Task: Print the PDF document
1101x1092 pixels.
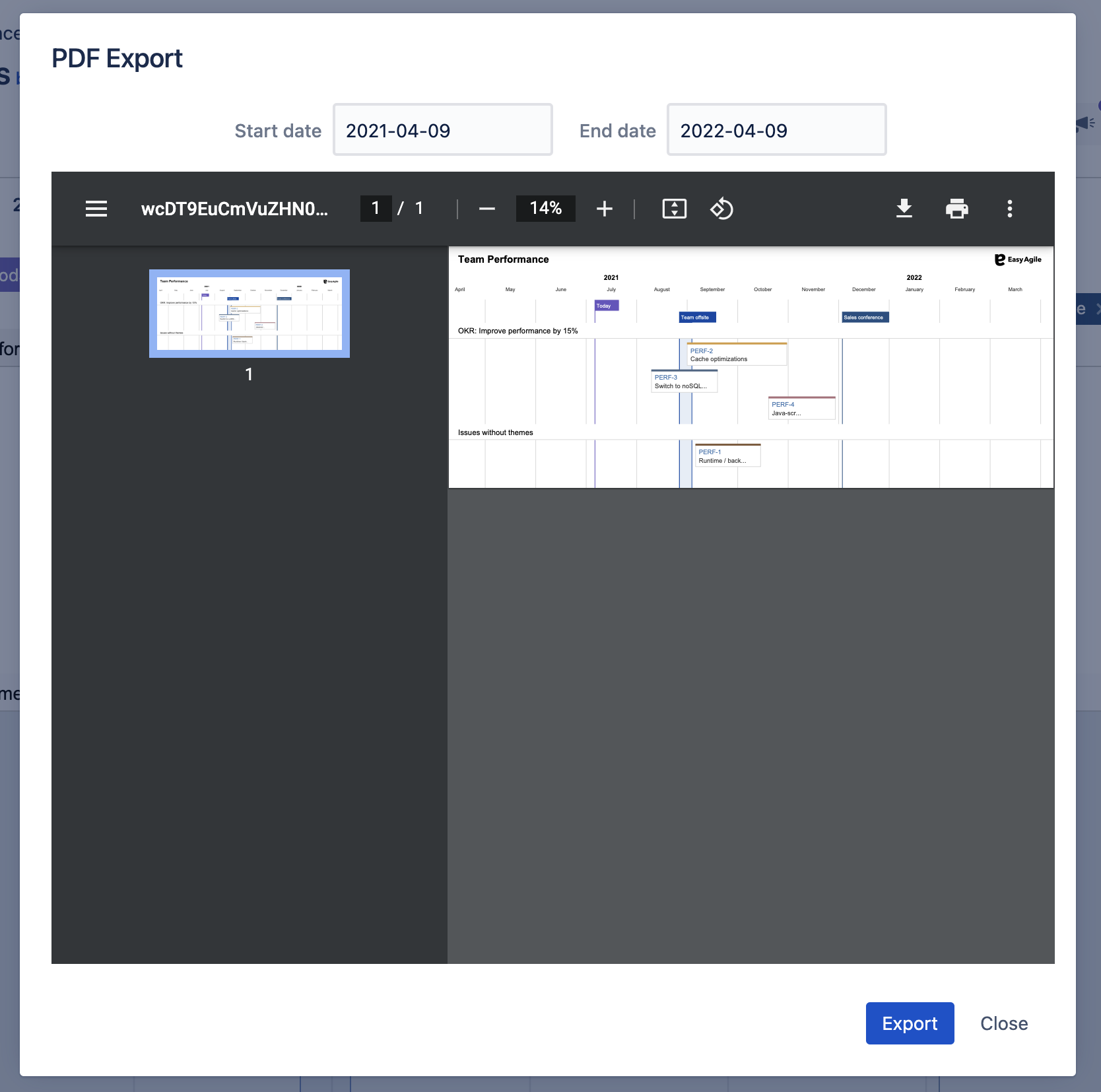Action: 956,209
